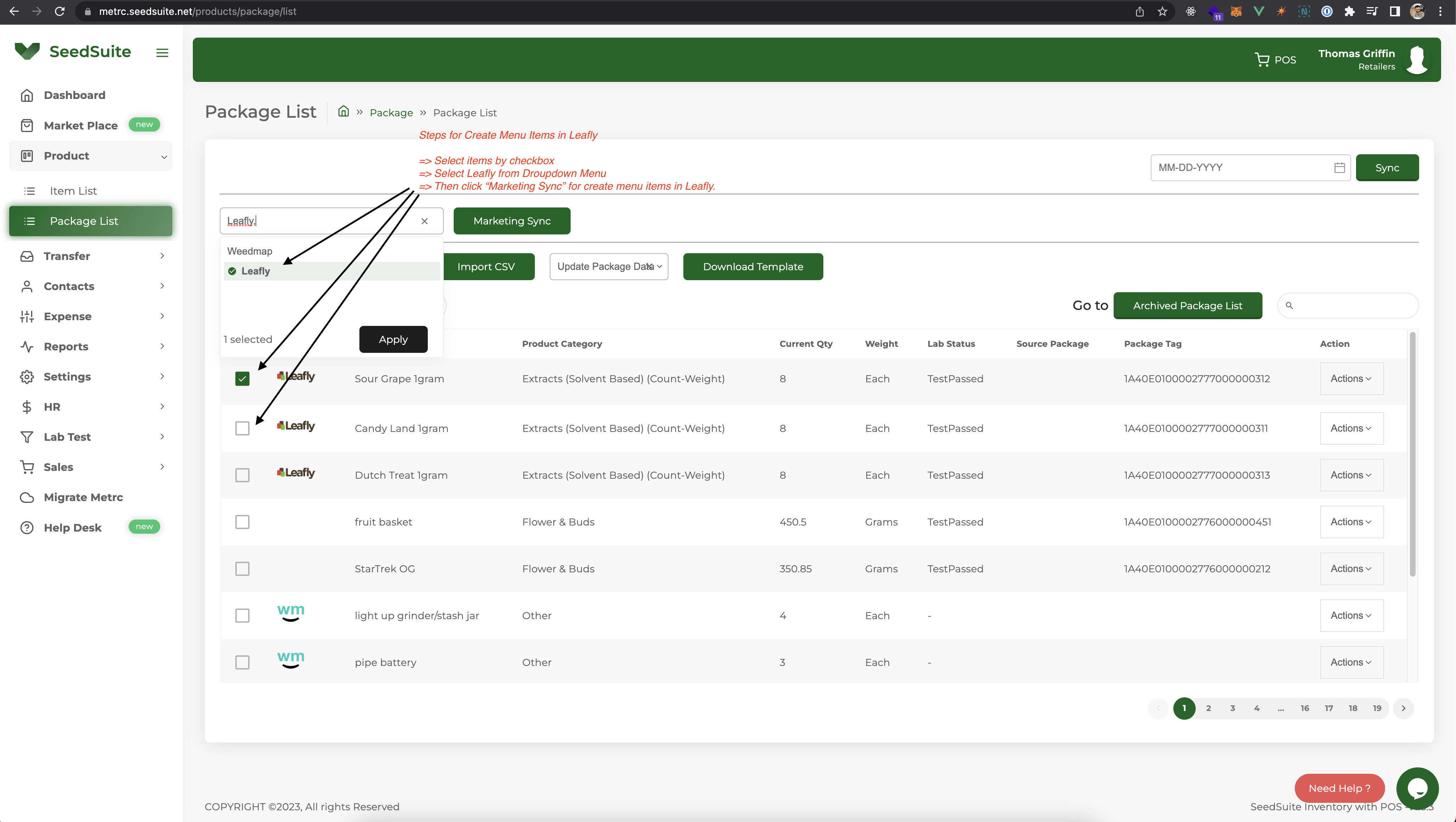This screenshot has width=1456, height=822.
Task: Click the Leafly logo on Dutch Treat row
Action: pyautogui.click(x=296, y=473)
